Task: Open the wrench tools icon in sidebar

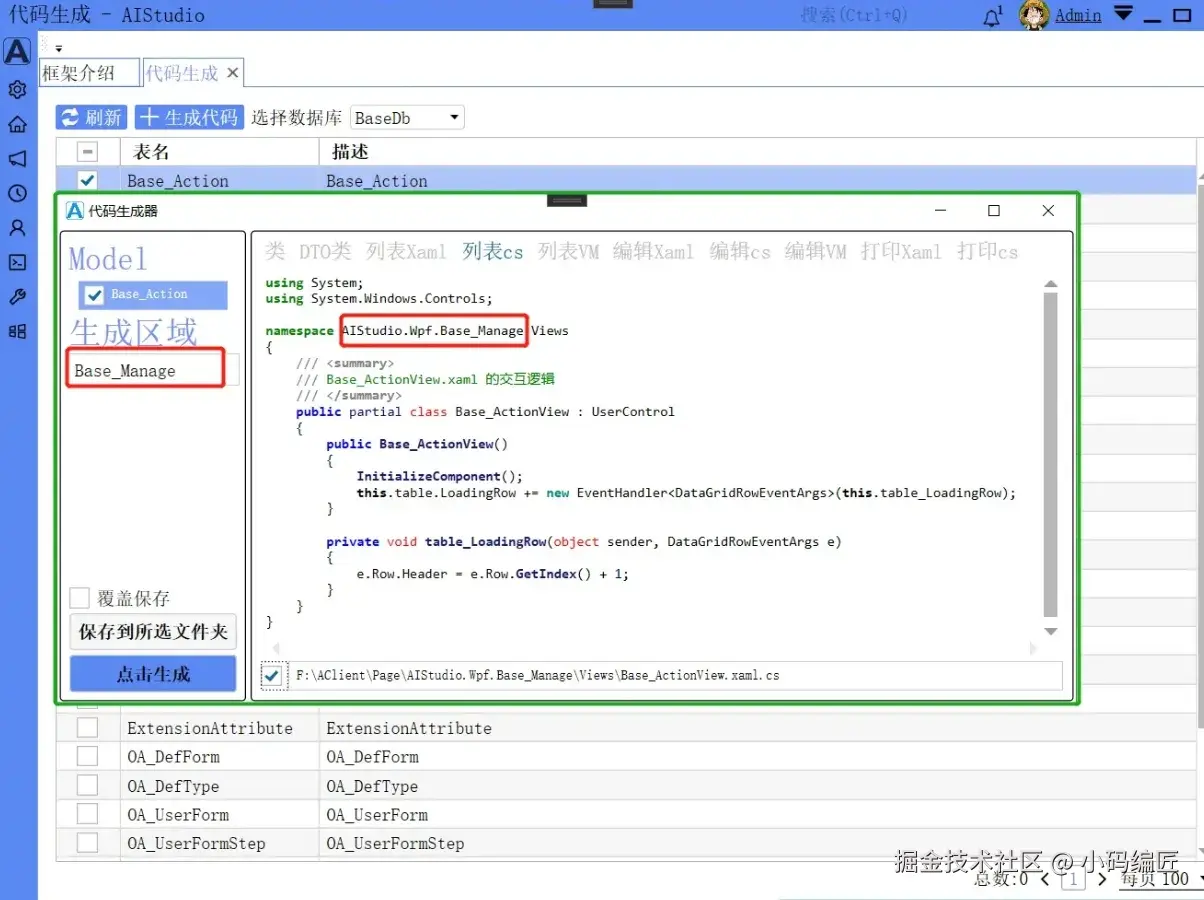Action: pyautogui.click(x=17, y=297)
